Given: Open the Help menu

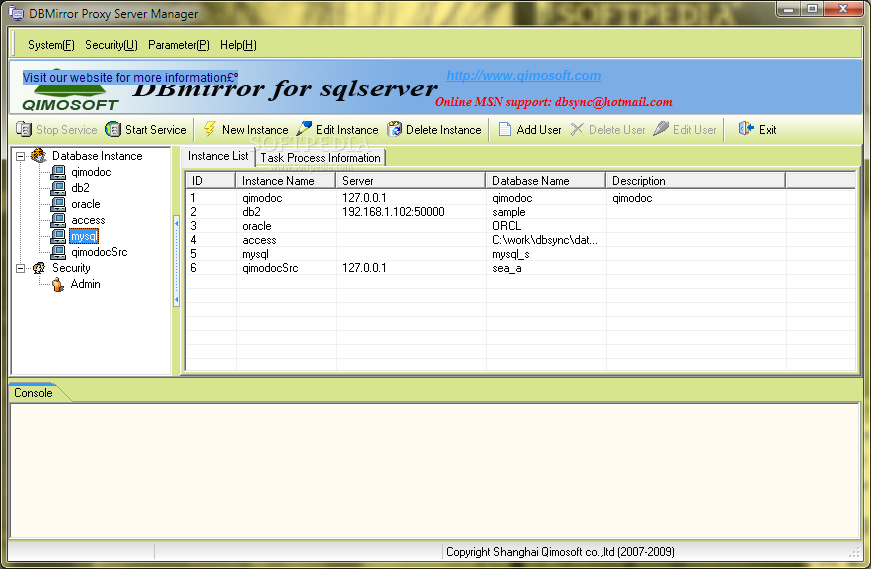Looking at the screenshot, I should 238,45.
